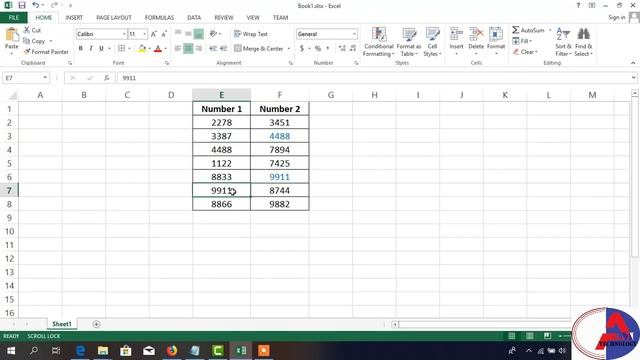This screenshot has height=360, width=640.
Task: Click the Orientation text angle icon
Action: [x=213, y=34]
